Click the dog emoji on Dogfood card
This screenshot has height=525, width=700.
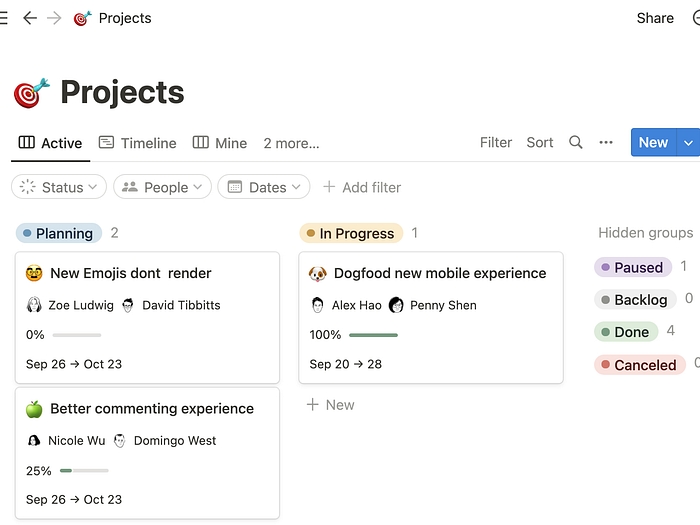(x=318, y=273)
